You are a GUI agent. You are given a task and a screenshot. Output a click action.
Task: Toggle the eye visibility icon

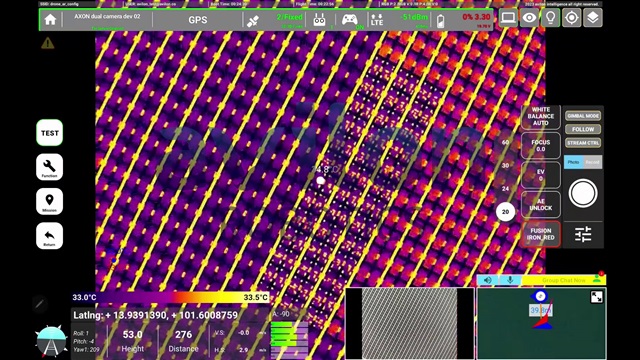coord(529,18)
